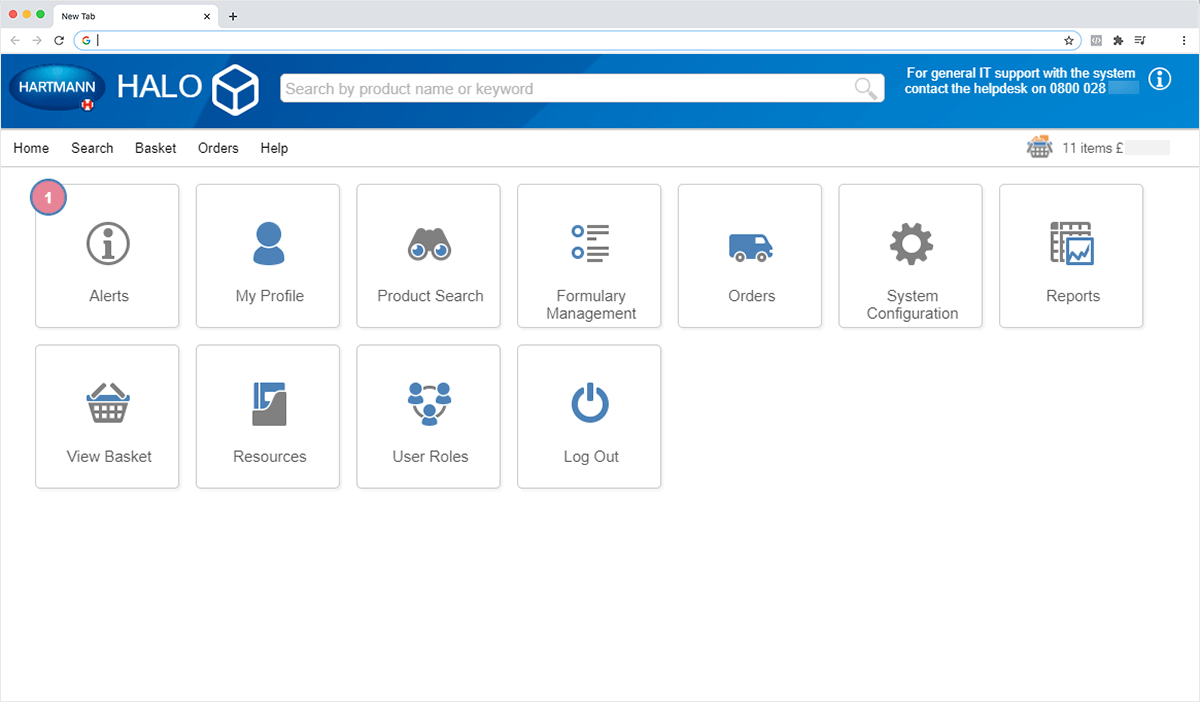This screenshot has height=702, width=1200.
Task: Click the magnifier icon in product search
Action: pyautogui.click(x=866, y=89)
